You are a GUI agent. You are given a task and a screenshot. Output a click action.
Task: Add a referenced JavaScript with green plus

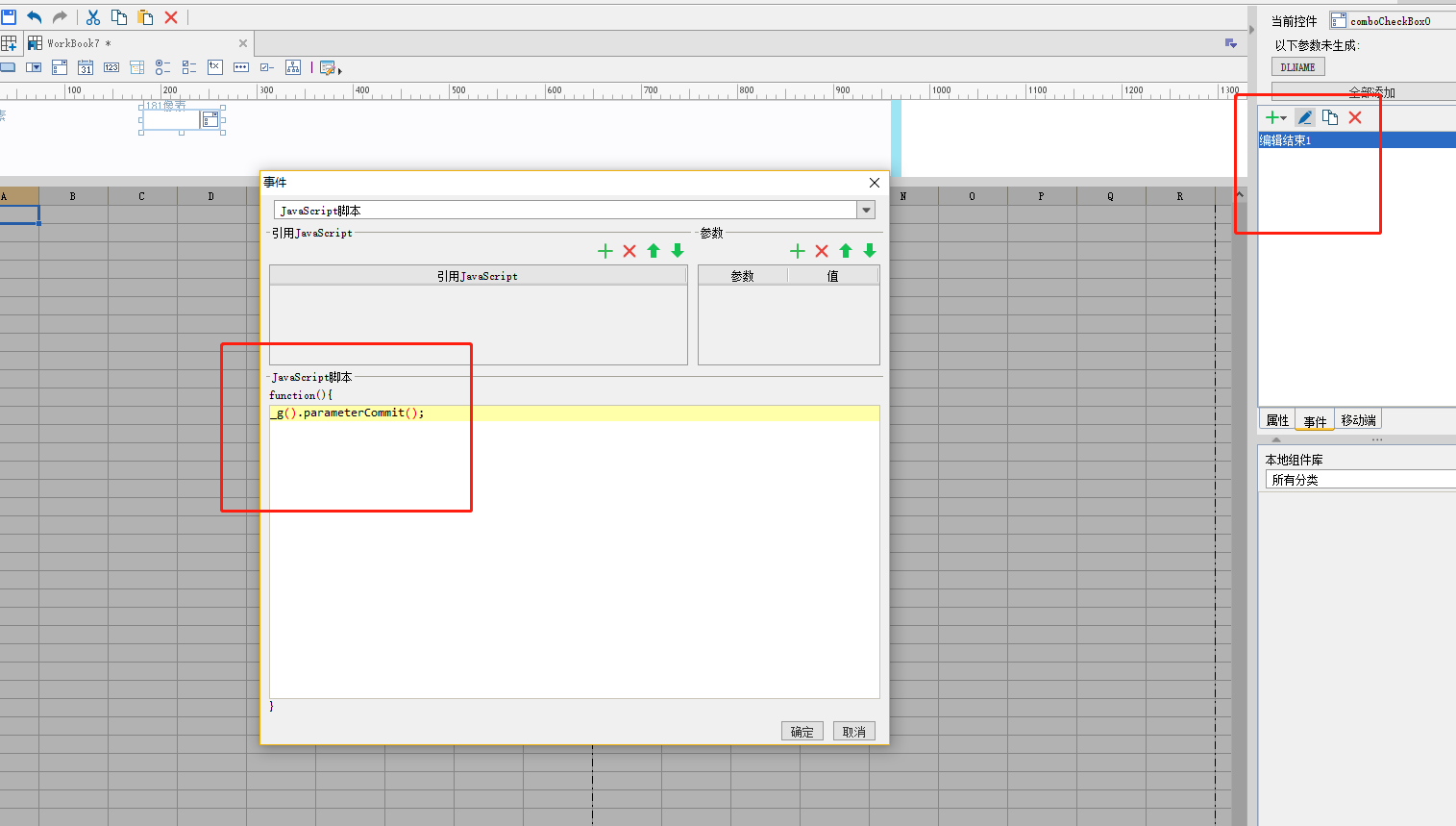(605, 251)
